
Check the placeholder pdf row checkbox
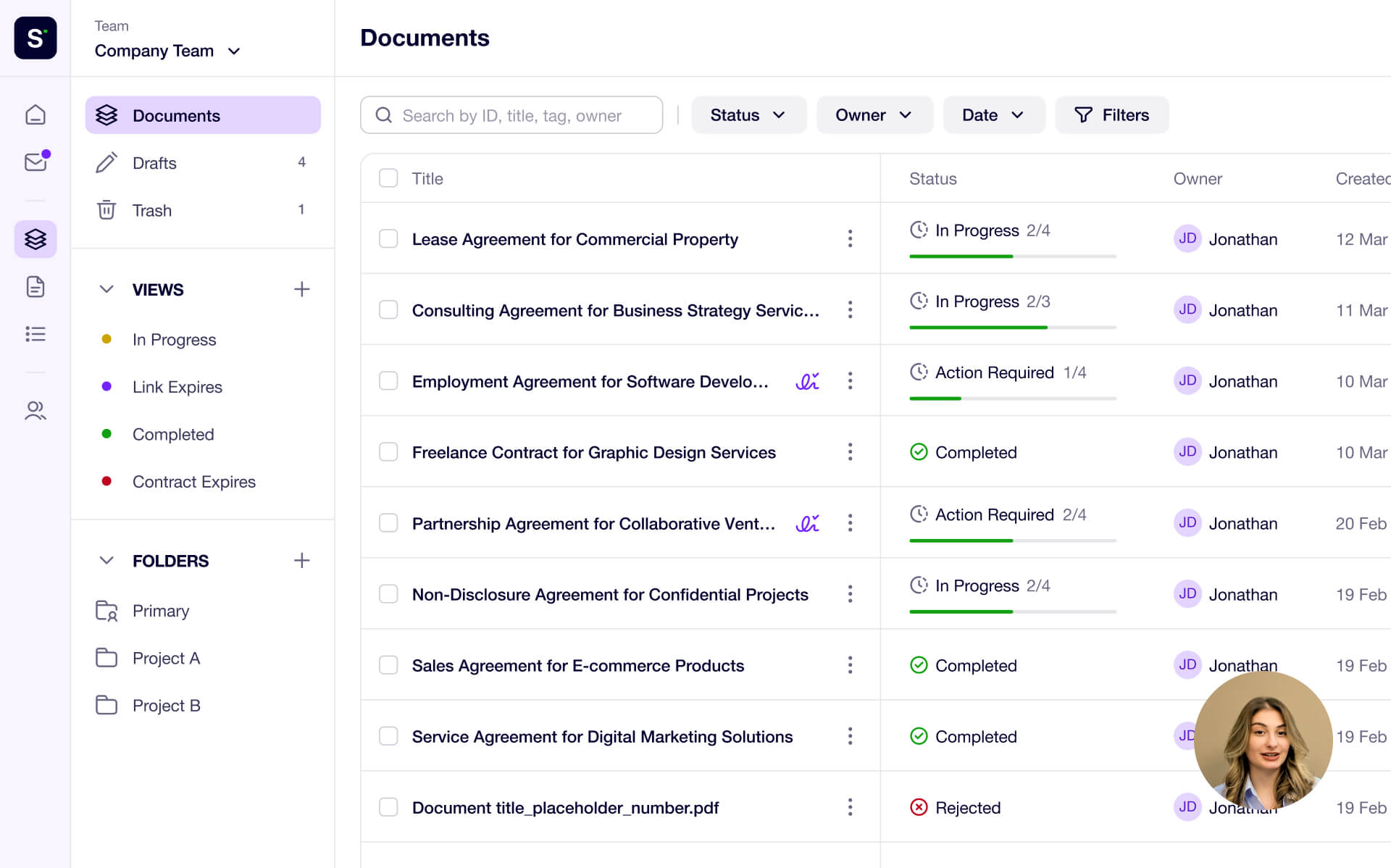pyautogui.click(x=388, y=806)
